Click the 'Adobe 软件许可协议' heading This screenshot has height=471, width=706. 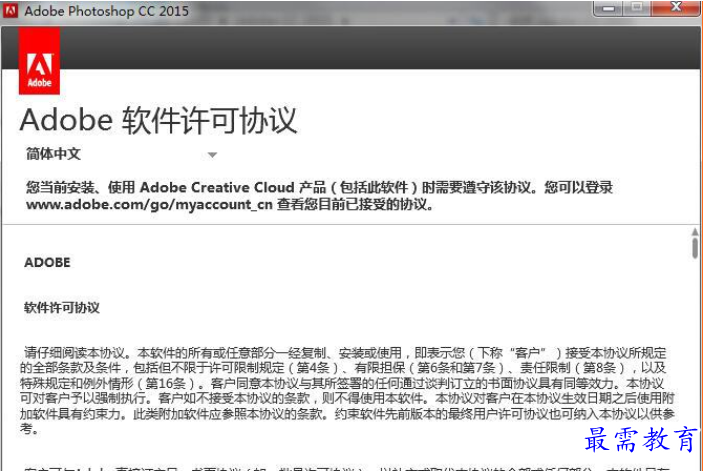(158, 120)
